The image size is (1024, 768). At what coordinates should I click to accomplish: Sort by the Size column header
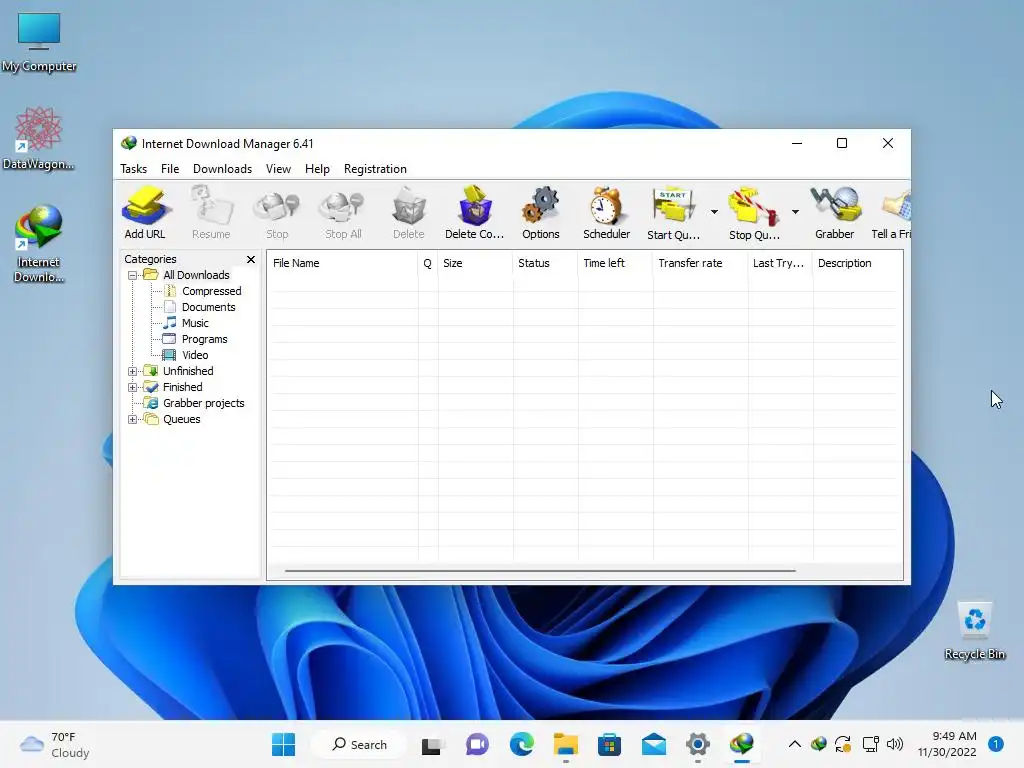coord(475,263)
